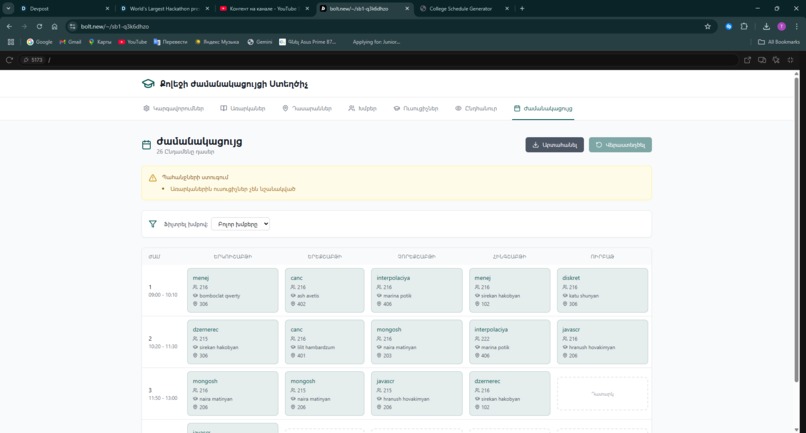
Task: Open Chrome three-dot menu
Action: point(796,26)
